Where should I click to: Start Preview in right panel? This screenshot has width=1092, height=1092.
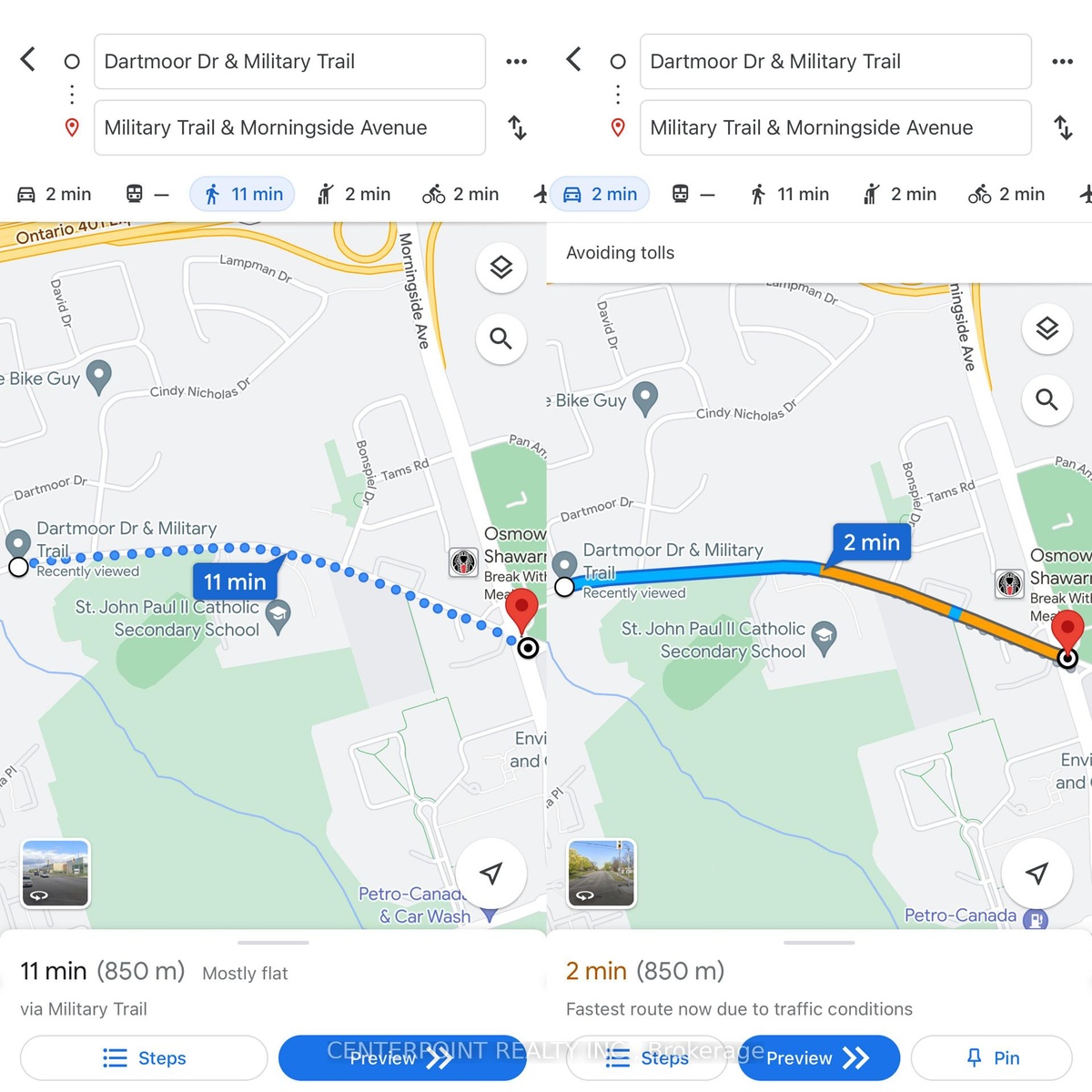click(819, 1058)
